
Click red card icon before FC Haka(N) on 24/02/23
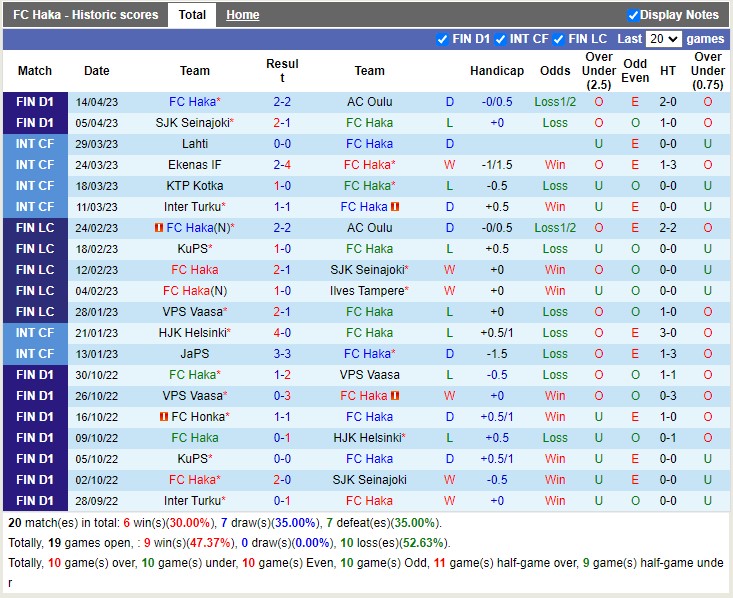[x=159, y=228]
